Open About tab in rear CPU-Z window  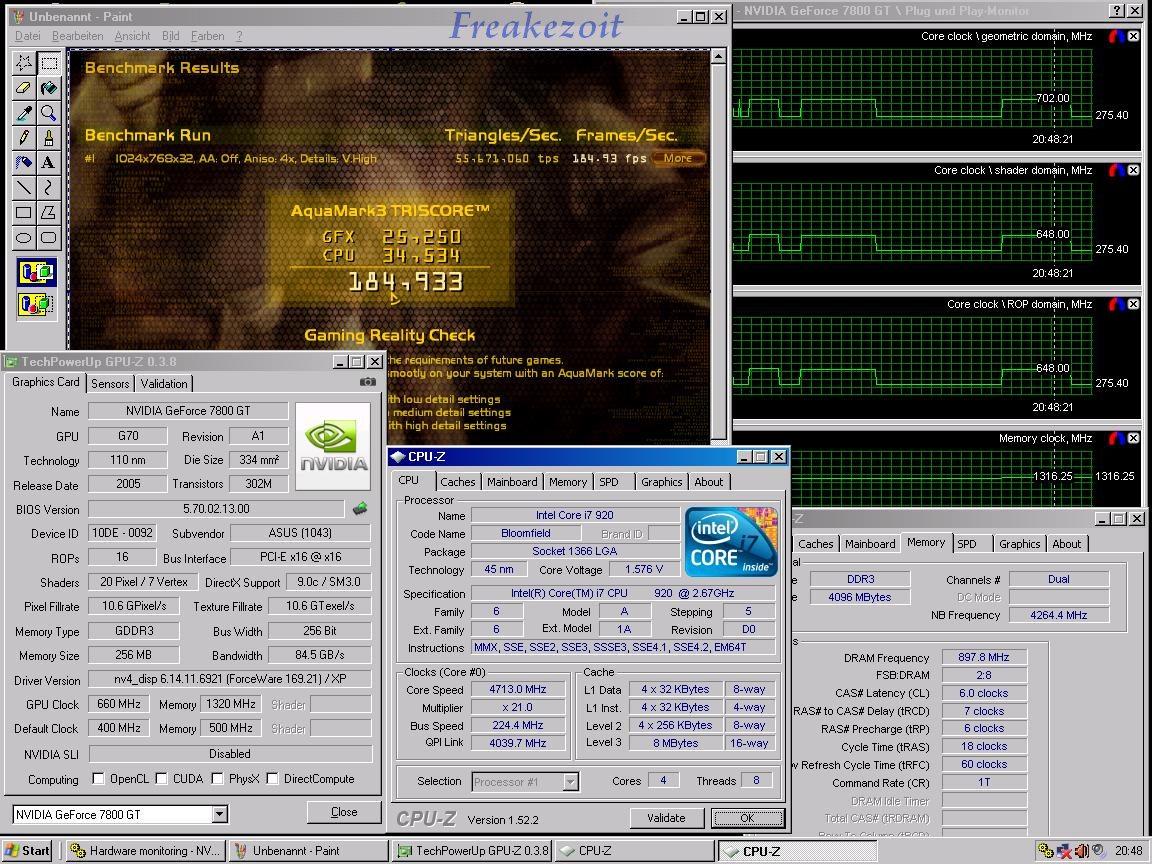click(x=1067, y=544)
